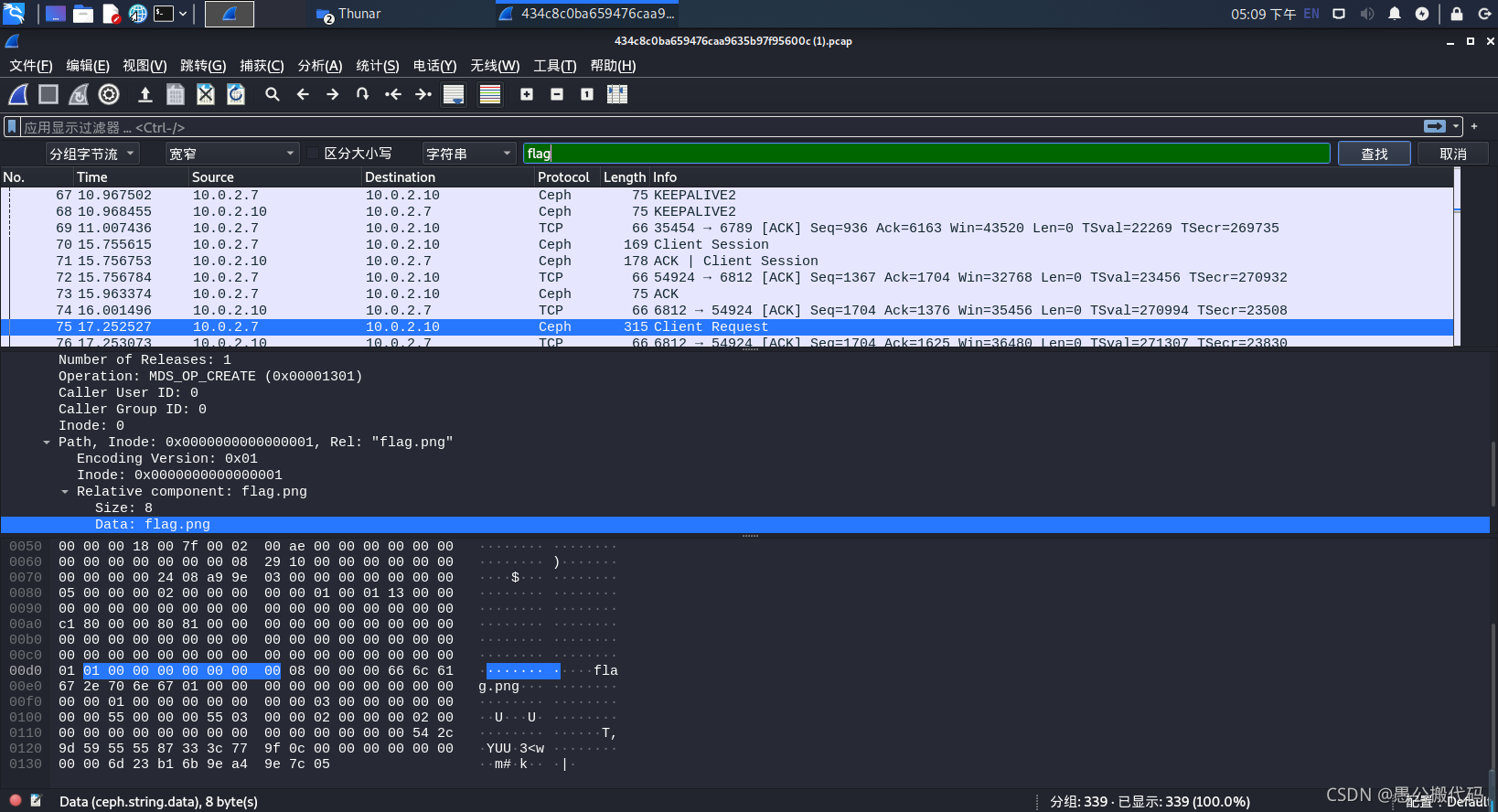Image resolution: width=1498 pixels, height=812 pixels.
Task: Click the expert info status icon
Action: coord(16,800)
